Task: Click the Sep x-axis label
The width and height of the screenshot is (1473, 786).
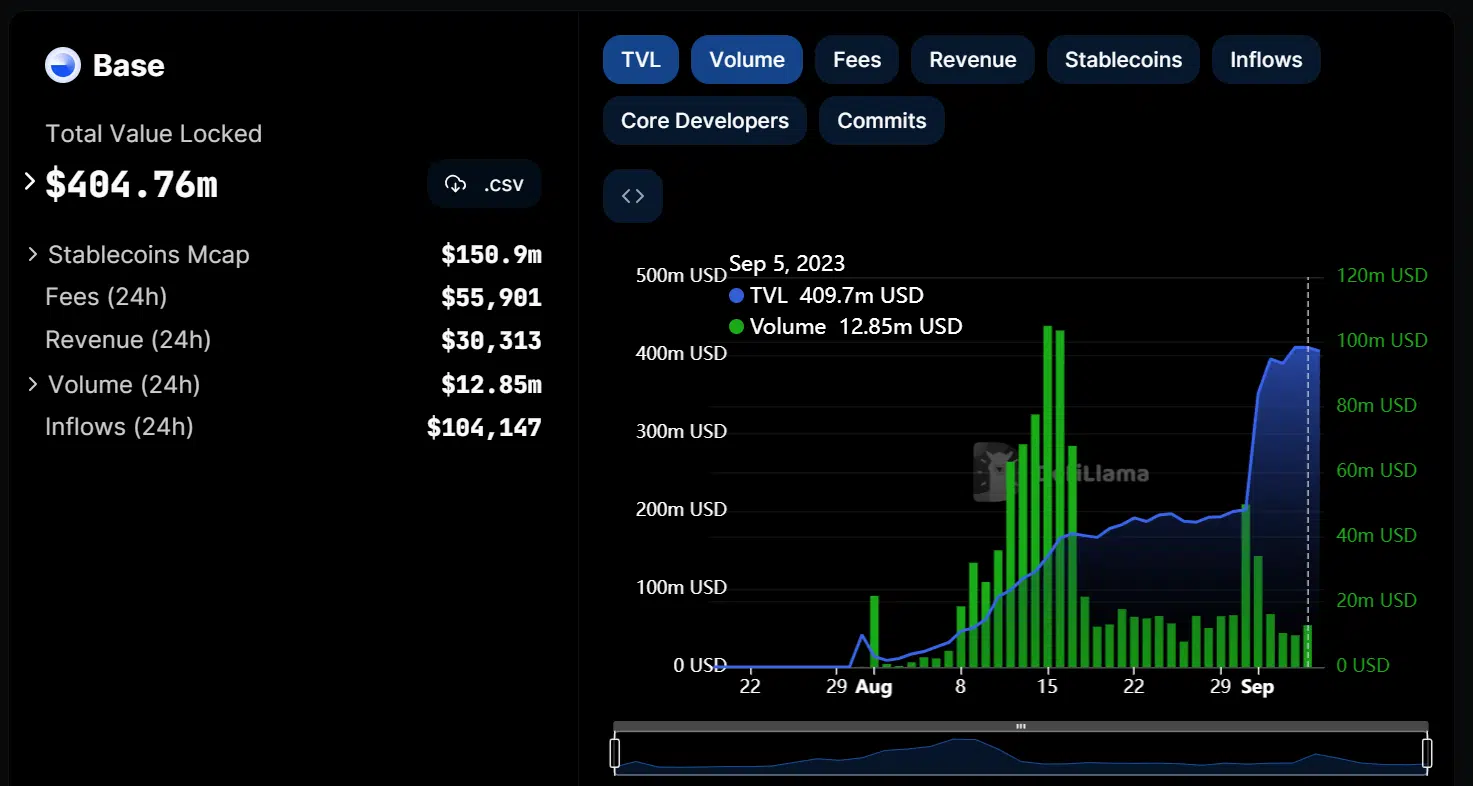Action: (x=1257, y=688)
